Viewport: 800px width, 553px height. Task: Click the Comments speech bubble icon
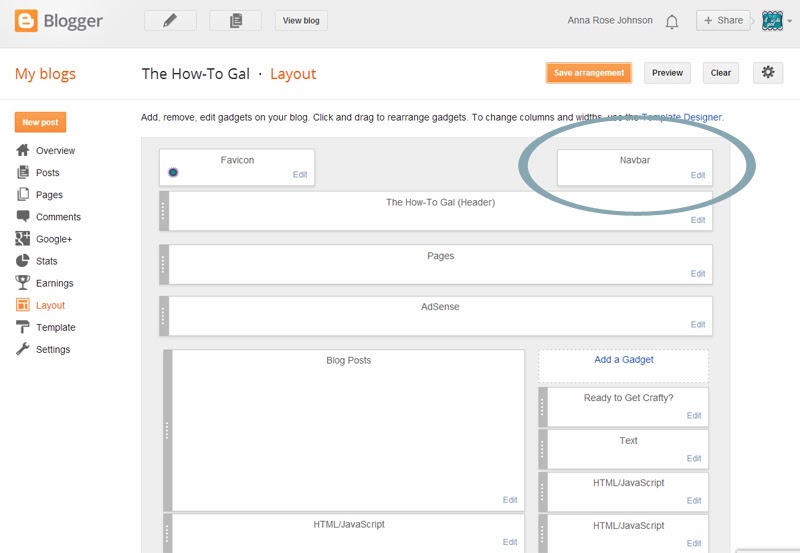click(22, 216)
